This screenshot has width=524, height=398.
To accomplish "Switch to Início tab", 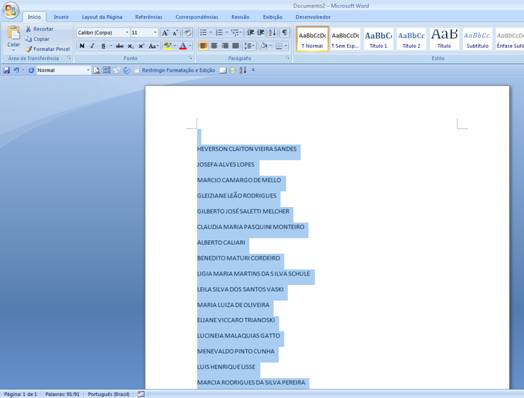I will (x=34, y=17).
